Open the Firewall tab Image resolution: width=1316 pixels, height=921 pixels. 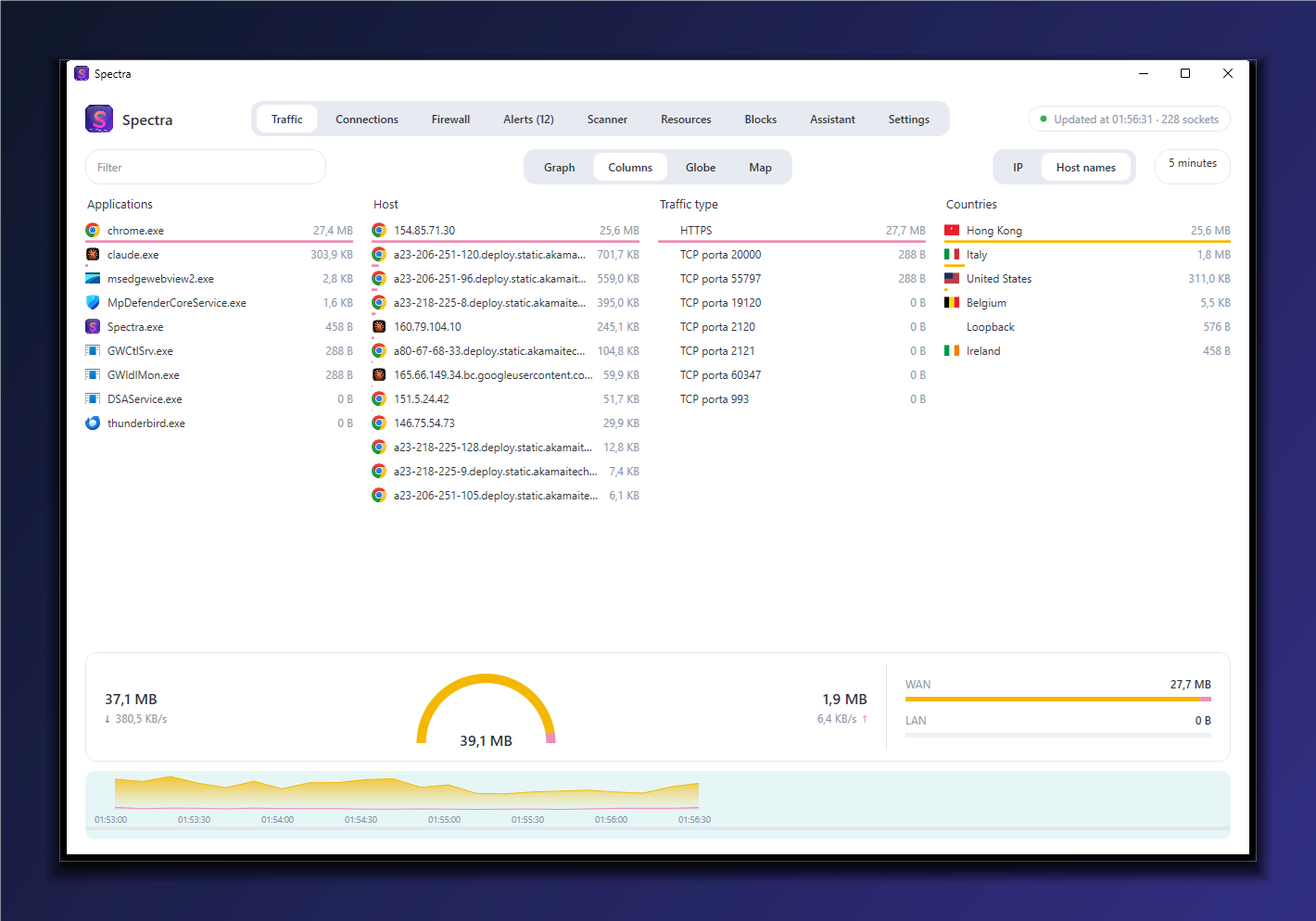(x=450, y=120)
